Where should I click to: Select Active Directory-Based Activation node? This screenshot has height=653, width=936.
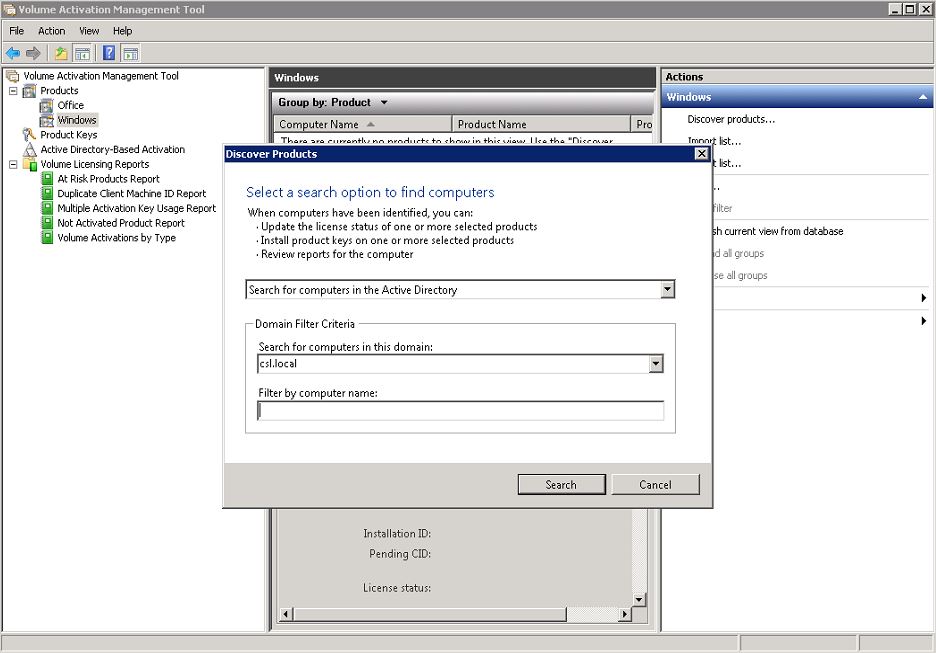(x=112, y=150)
